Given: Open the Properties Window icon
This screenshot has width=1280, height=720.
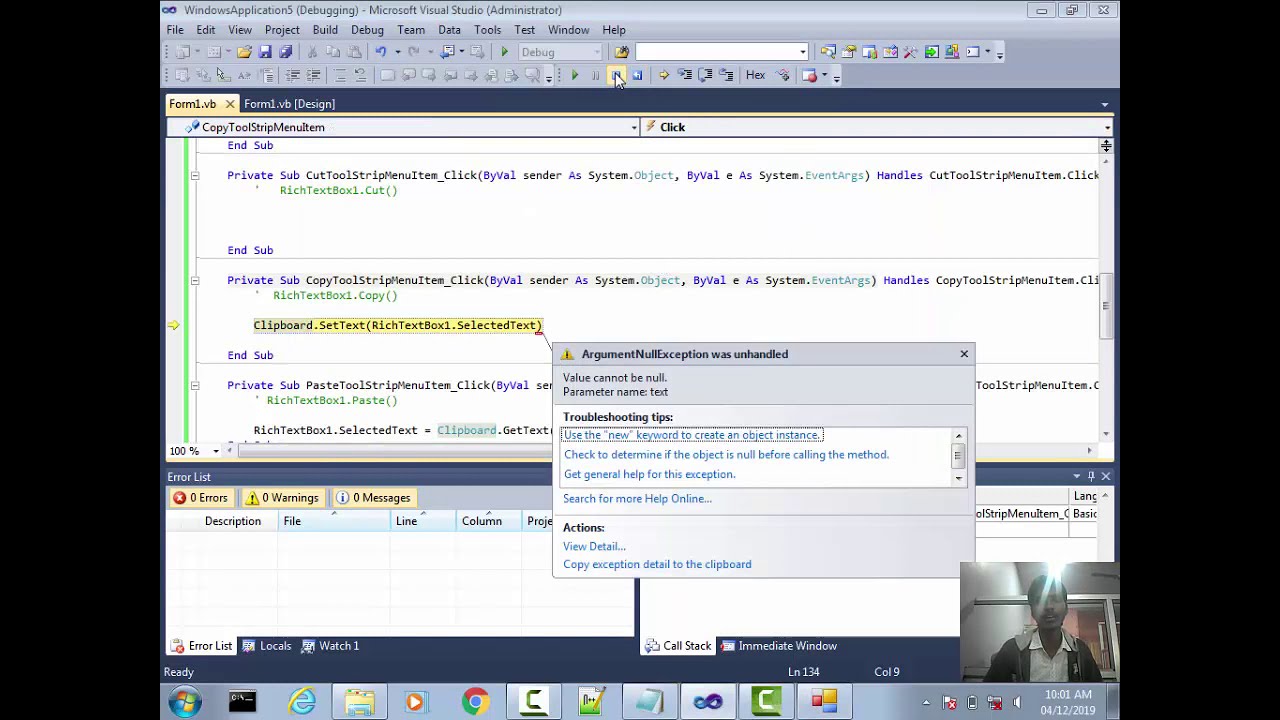Looking at the screenshot, I should (849, 52).
